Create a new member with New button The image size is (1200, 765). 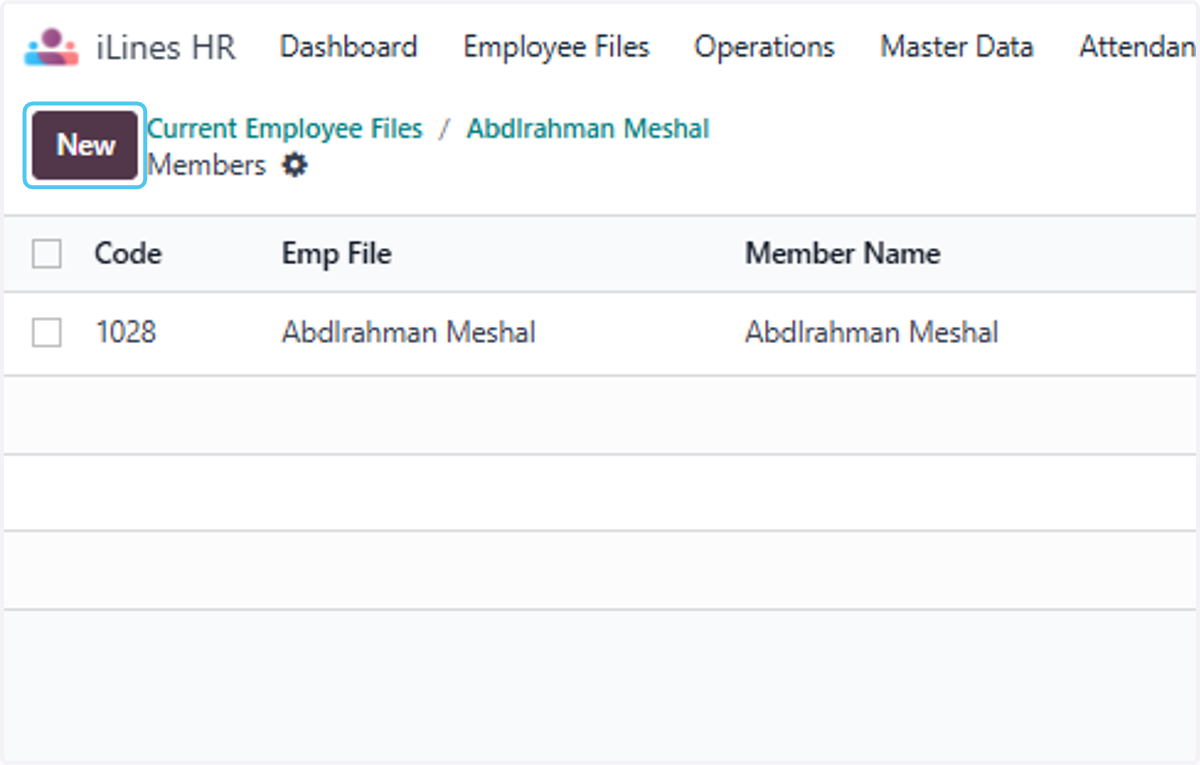click(86, 145)
